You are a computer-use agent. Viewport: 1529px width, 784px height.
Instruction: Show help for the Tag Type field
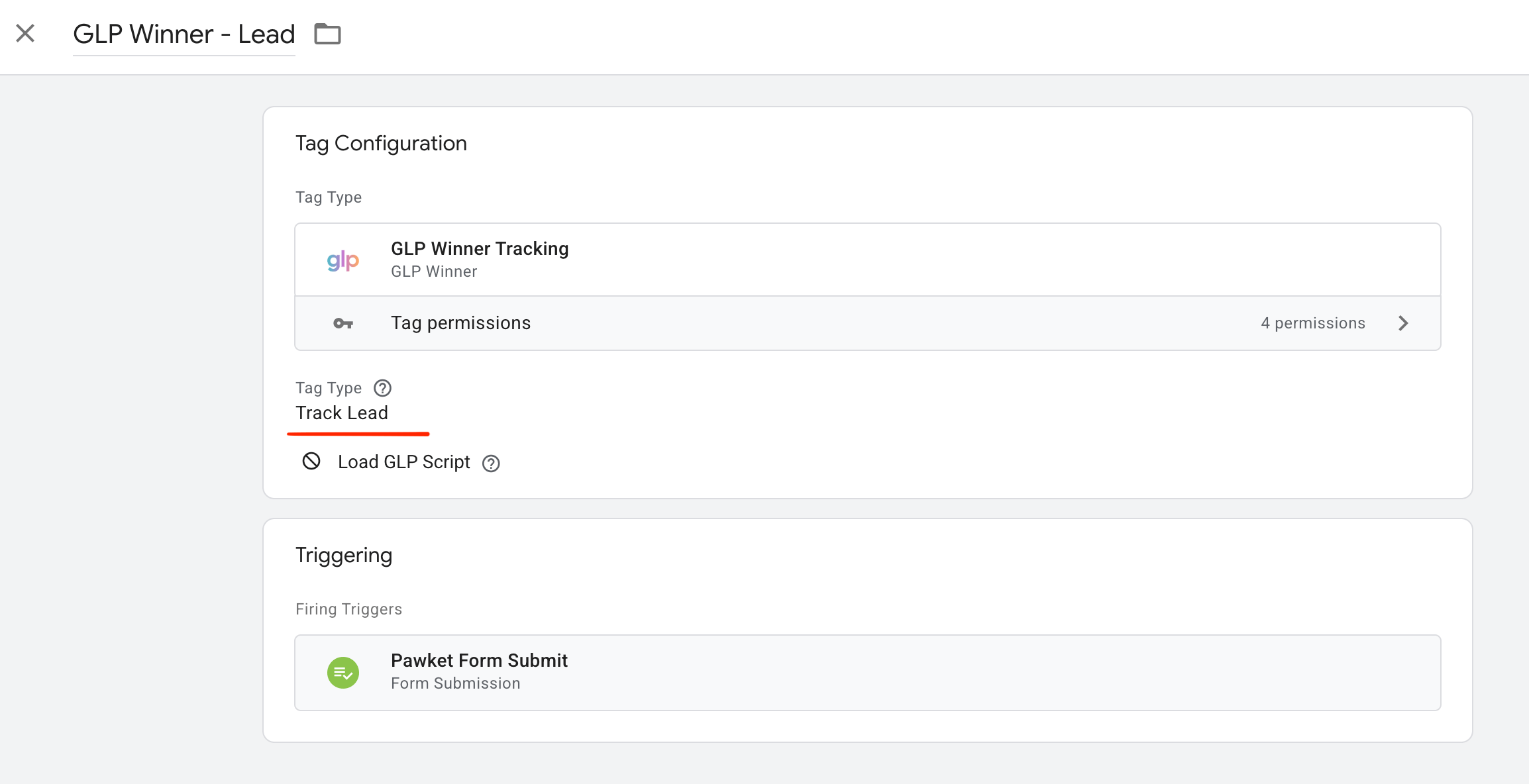click(x=383, y=388)
